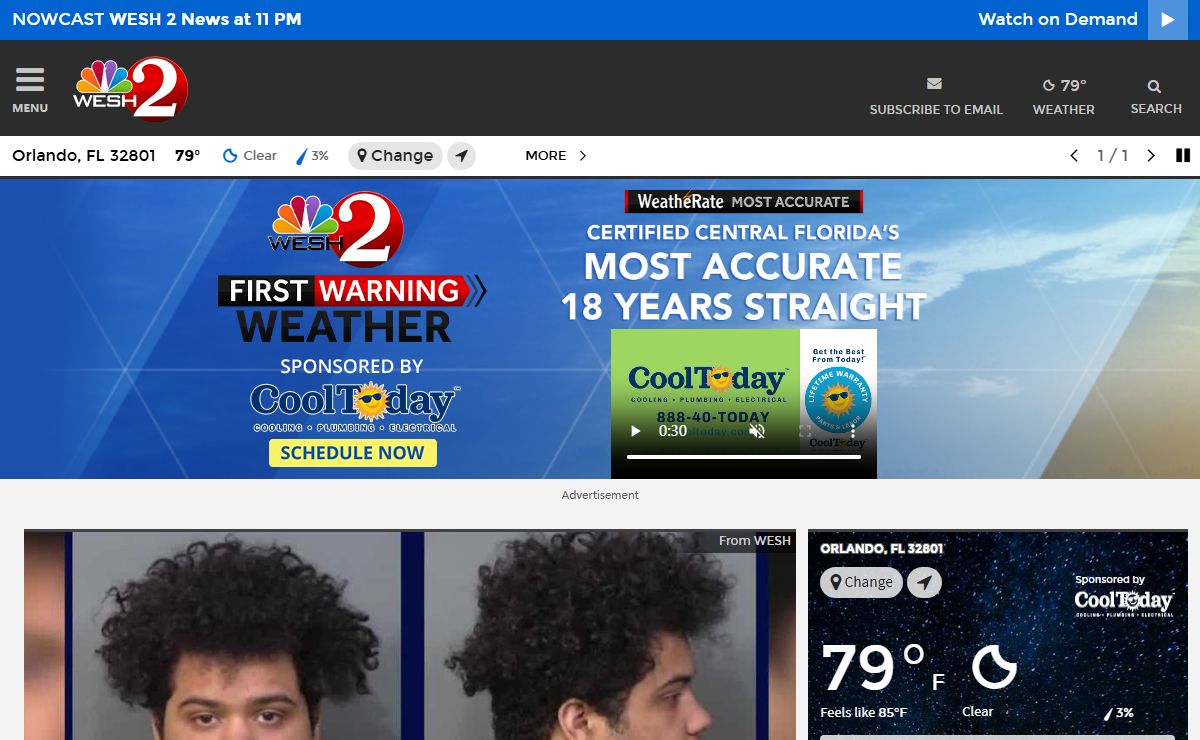Use my location in weather widget

925,582
